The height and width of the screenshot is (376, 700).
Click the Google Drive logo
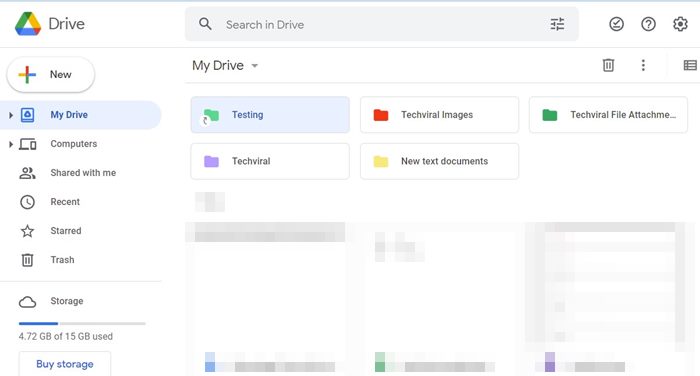(x=28, y=24)
